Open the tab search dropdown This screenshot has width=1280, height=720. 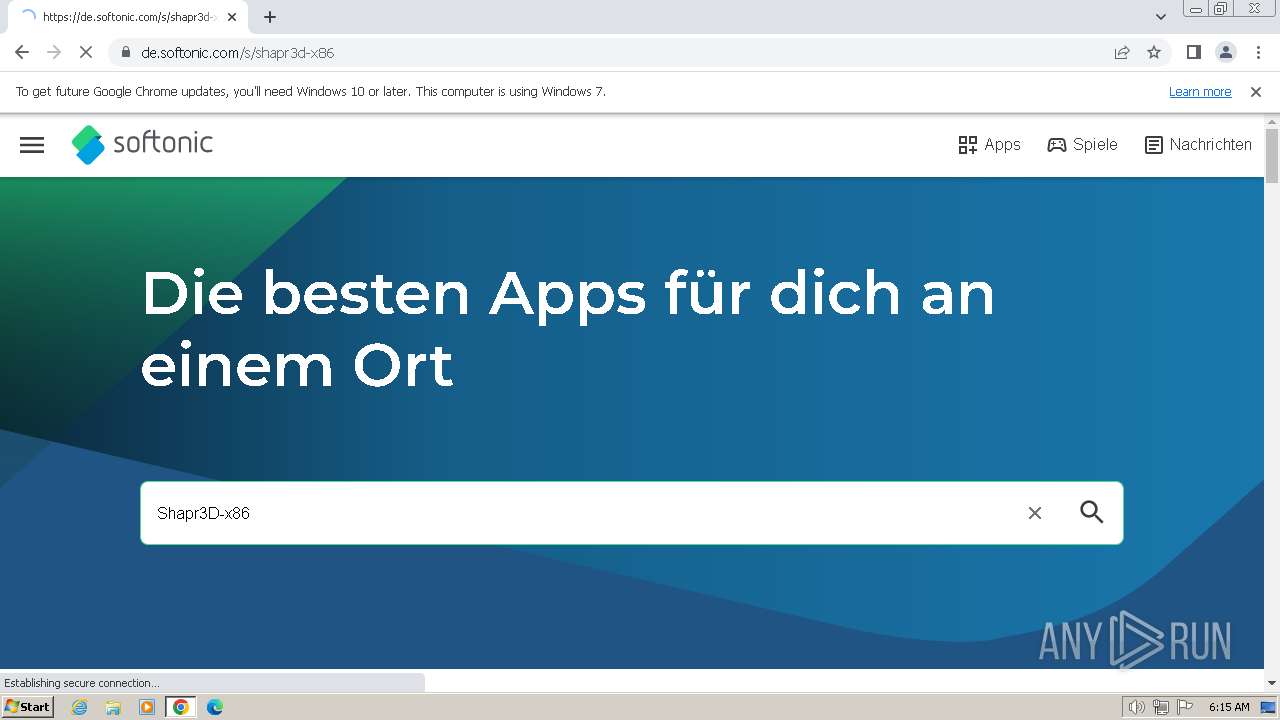point(1160,17)
